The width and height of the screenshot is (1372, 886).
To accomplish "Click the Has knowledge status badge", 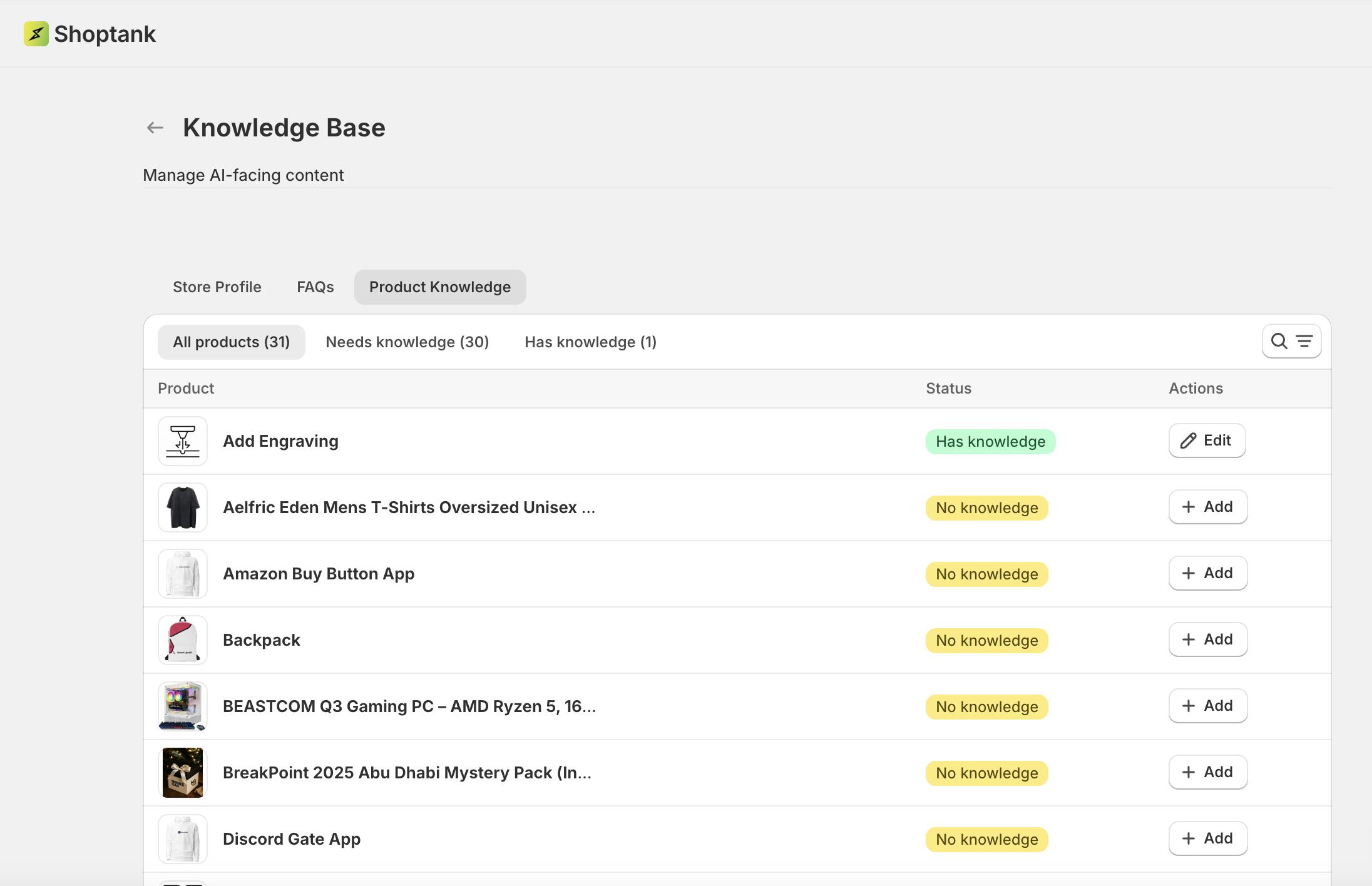I will point(990,442).
